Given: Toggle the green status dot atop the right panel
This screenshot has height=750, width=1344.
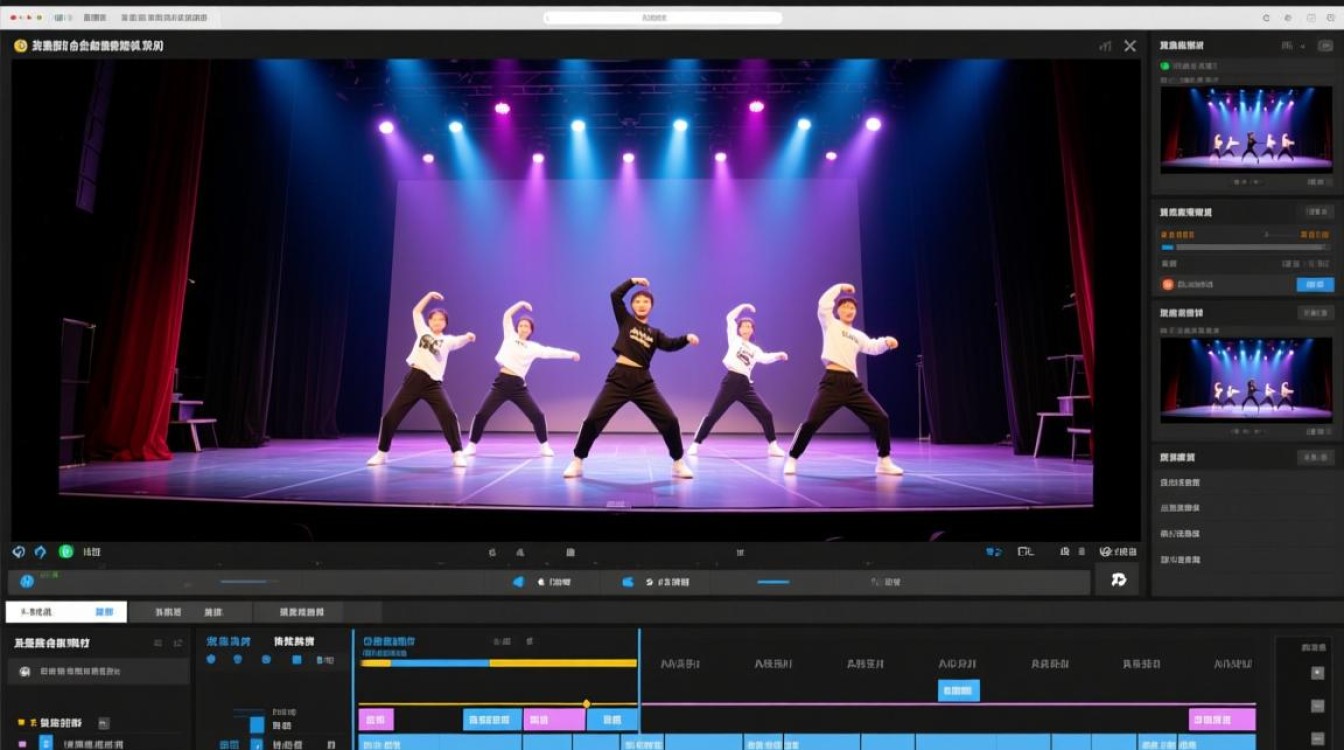Looking at the screenshot, I should (x=1164, y=66).
